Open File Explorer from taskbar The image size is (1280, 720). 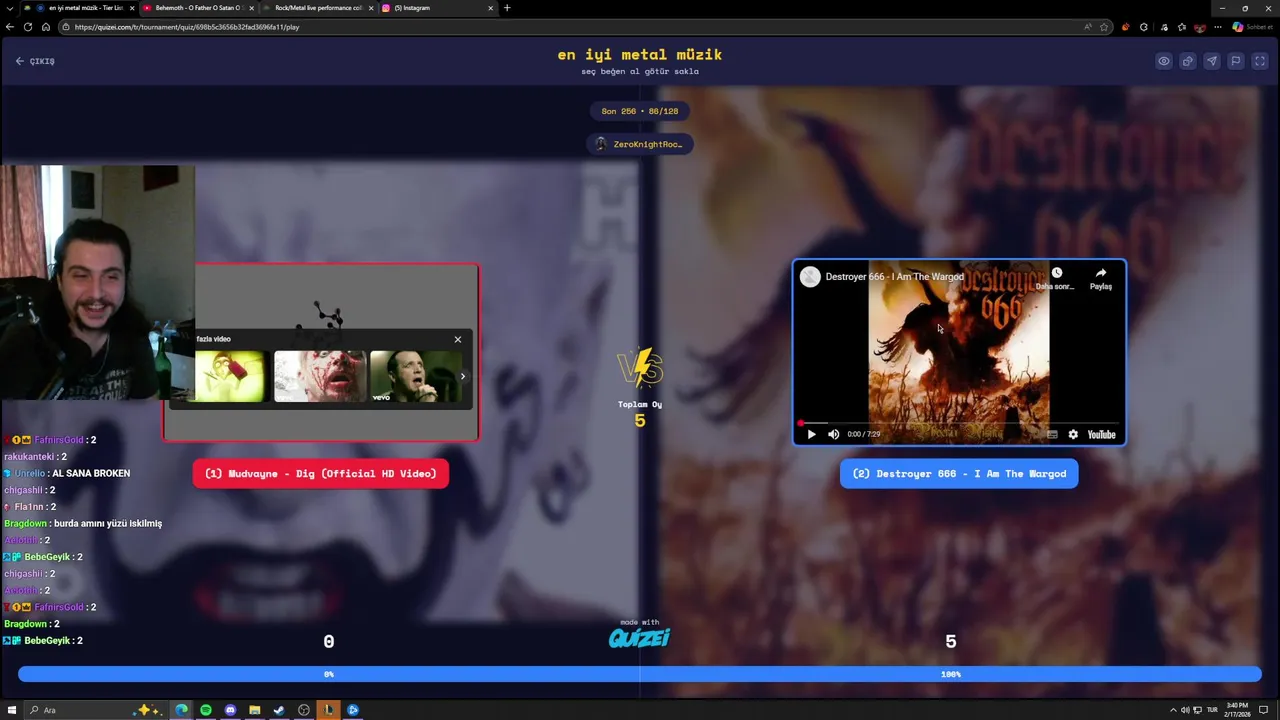pos(255,710)
